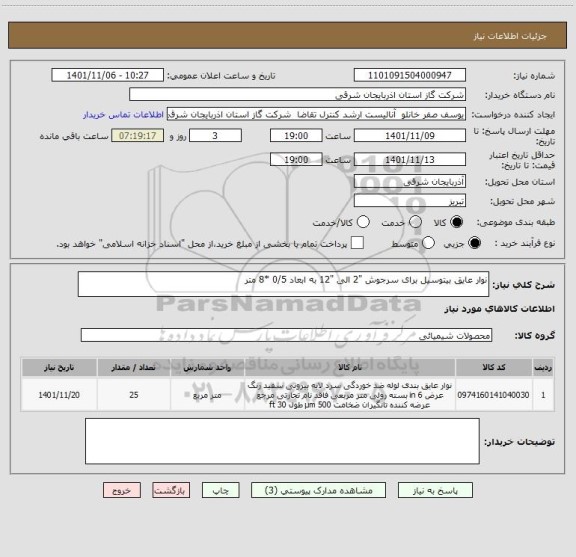Click the row number cell 1

pos(543,395)
